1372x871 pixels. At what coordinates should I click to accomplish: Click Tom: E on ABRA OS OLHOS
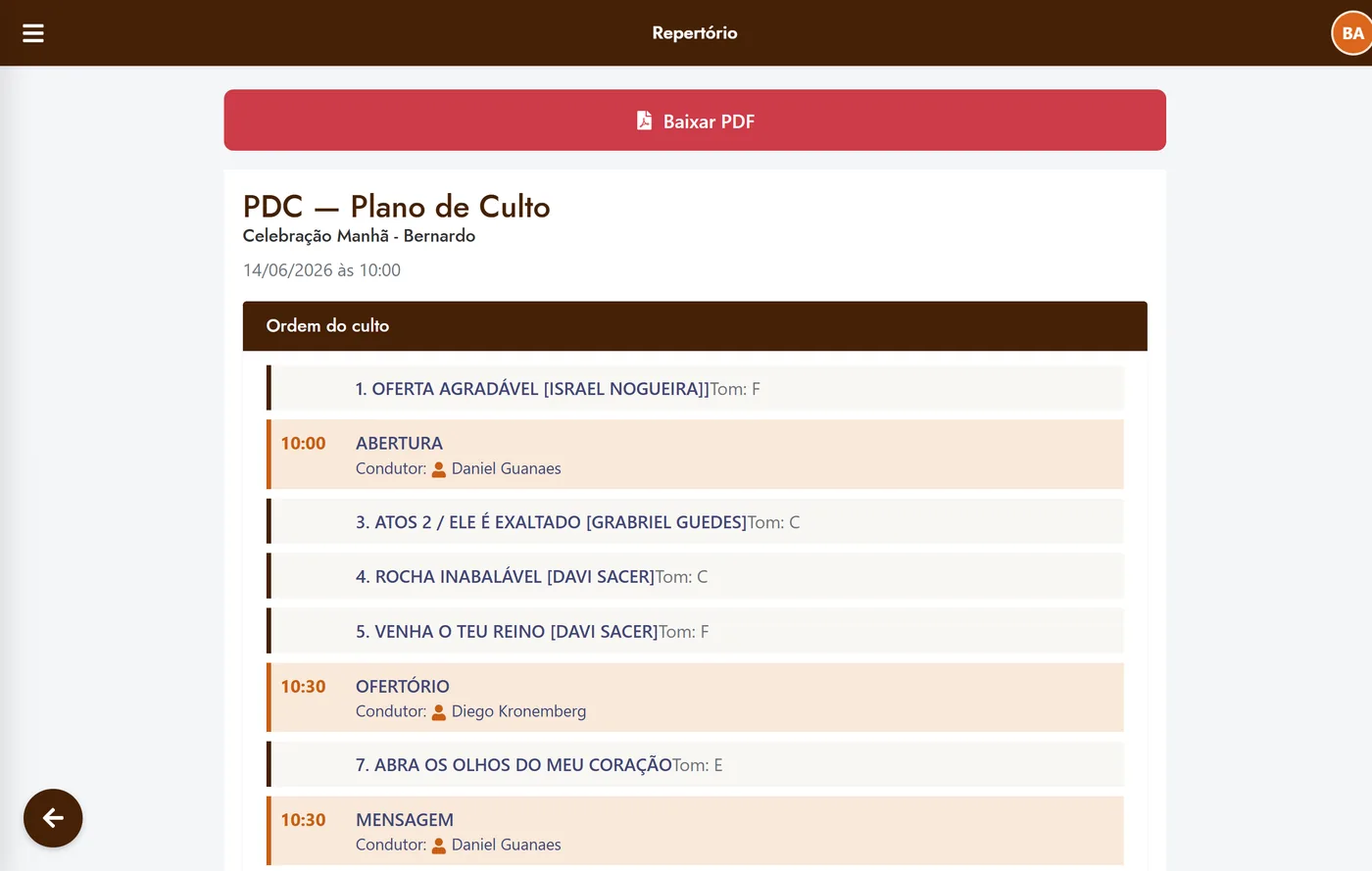tap(698, 765)
